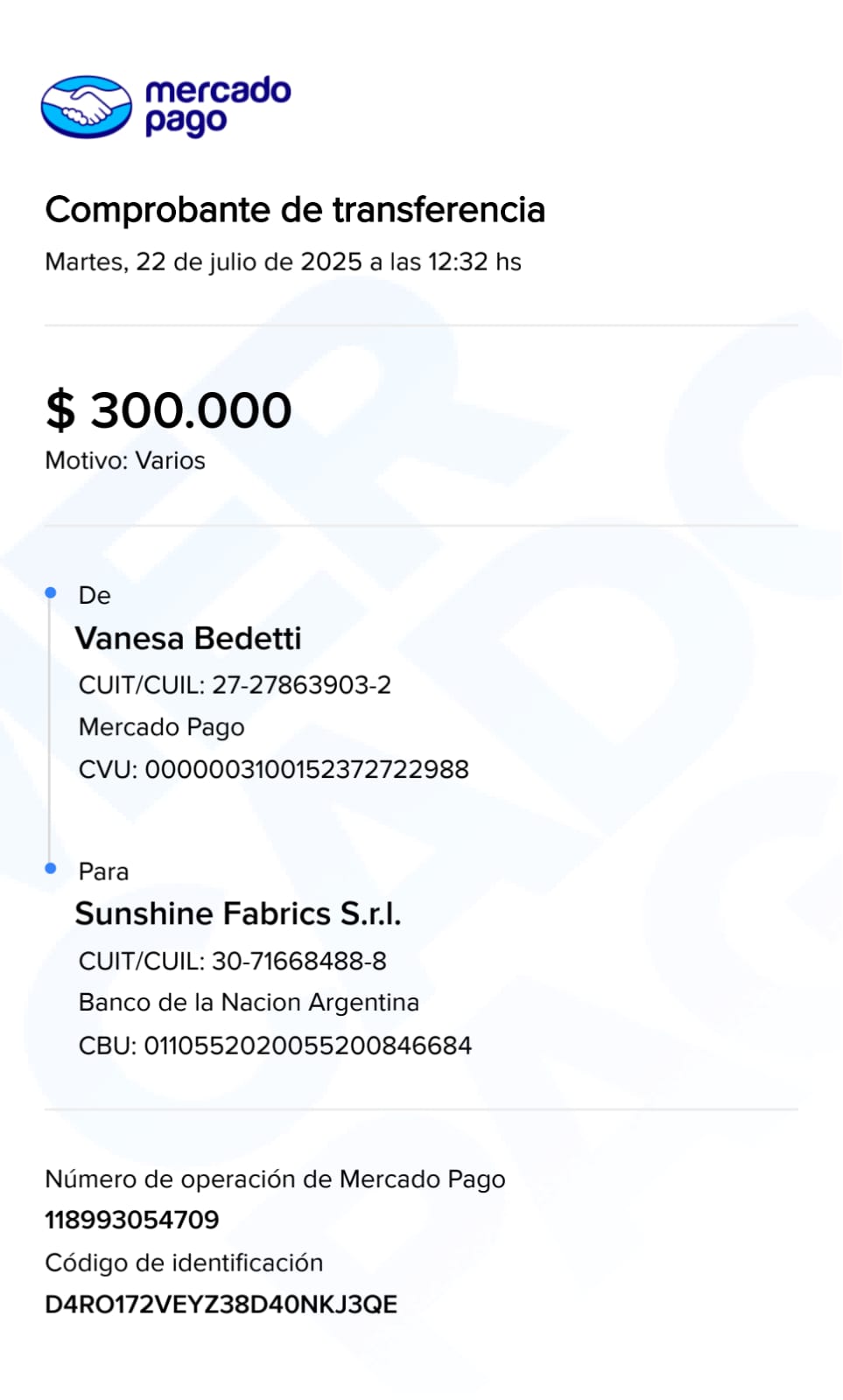
Task: Click the recipient name Sunshine Fabrics S.r.l.
Action: click(238, 913)
